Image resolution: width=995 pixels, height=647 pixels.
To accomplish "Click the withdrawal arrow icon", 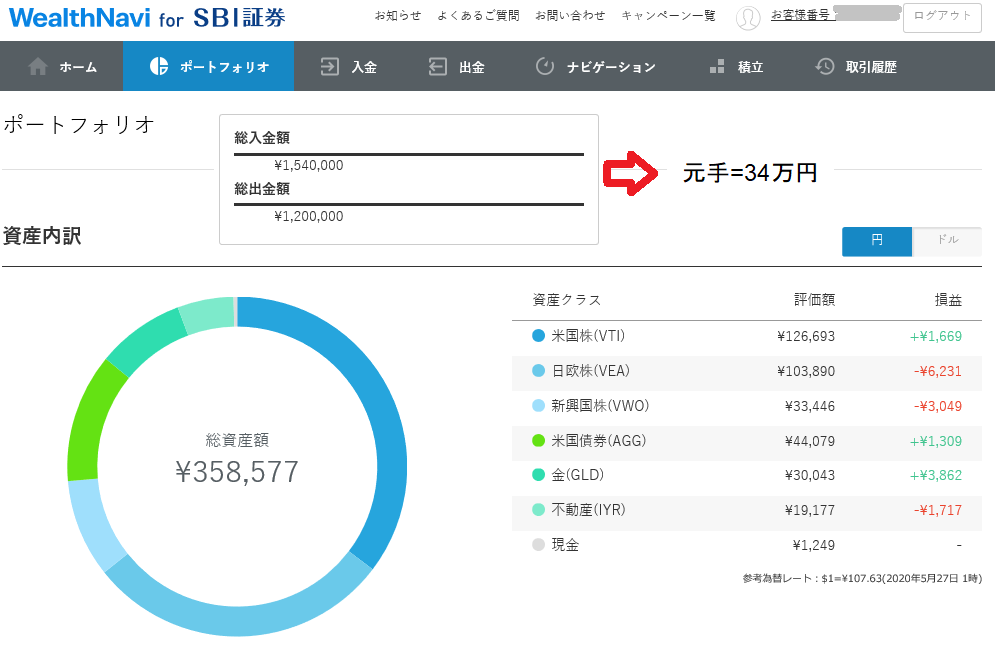I will coord(437,67).
